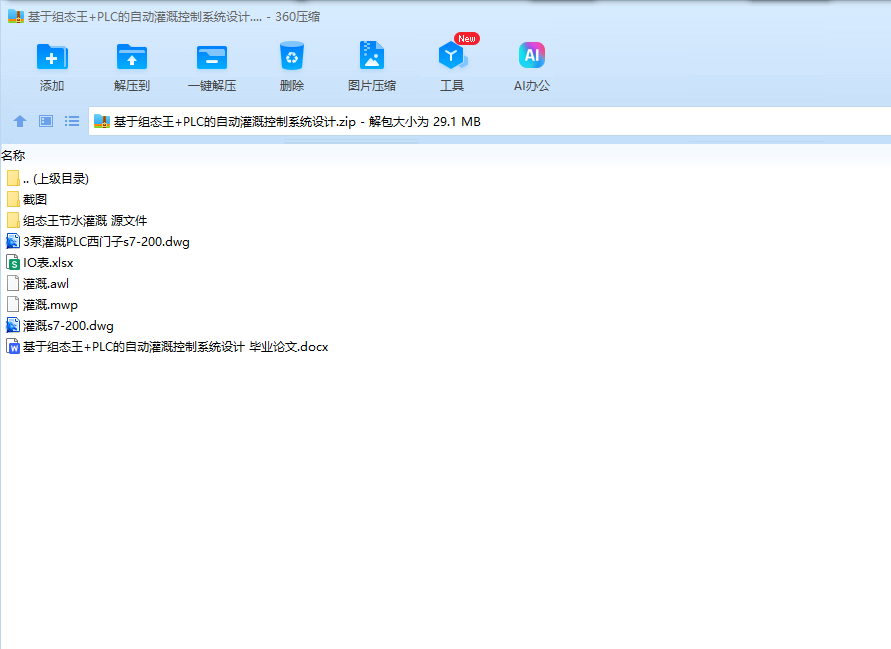Screen dimensions: 891x649
Task: Open the 图片压缩 image compression tool
Action: coord(372,56)
